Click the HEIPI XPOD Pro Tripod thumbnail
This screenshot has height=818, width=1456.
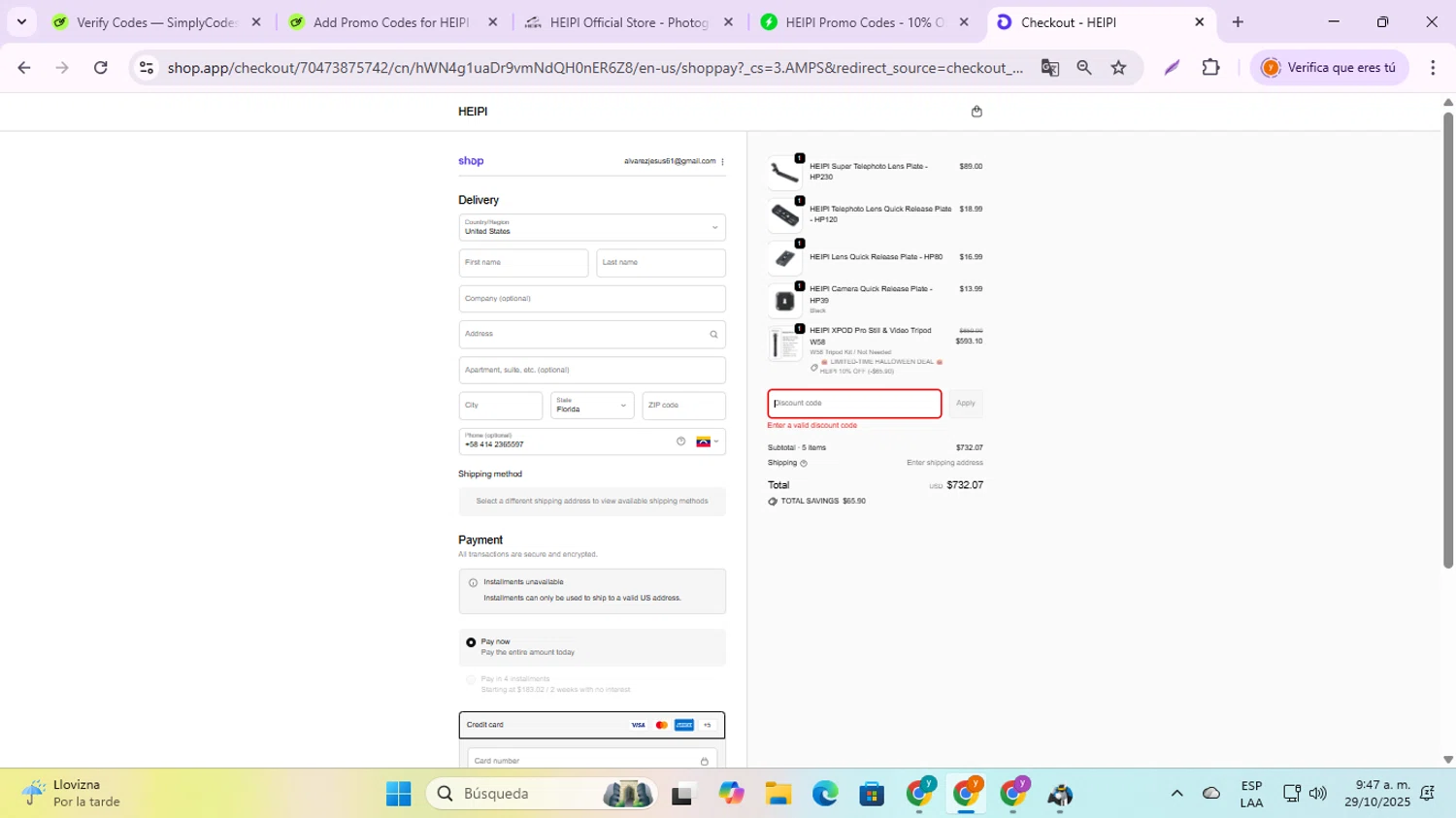(x=785, y=344)
